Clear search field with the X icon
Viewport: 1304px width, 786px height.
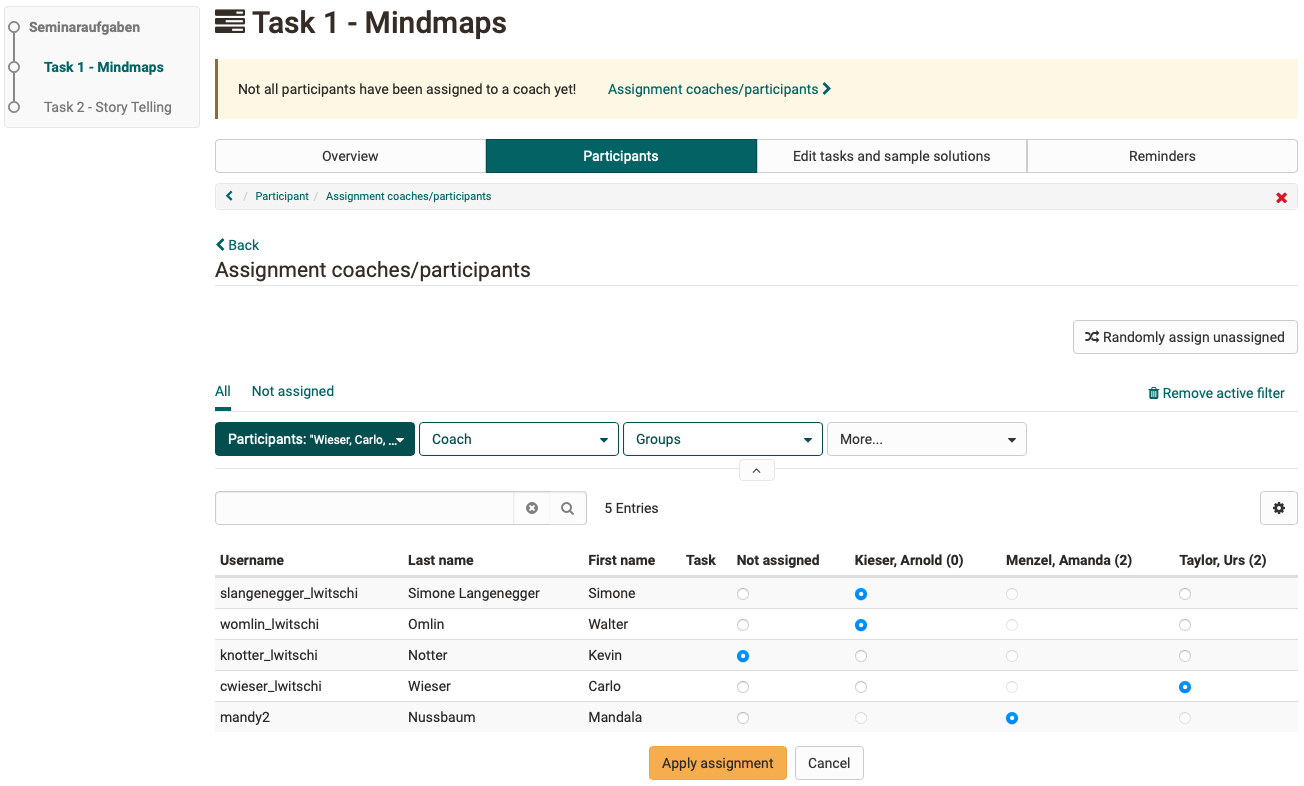click(x=532, y=508)
